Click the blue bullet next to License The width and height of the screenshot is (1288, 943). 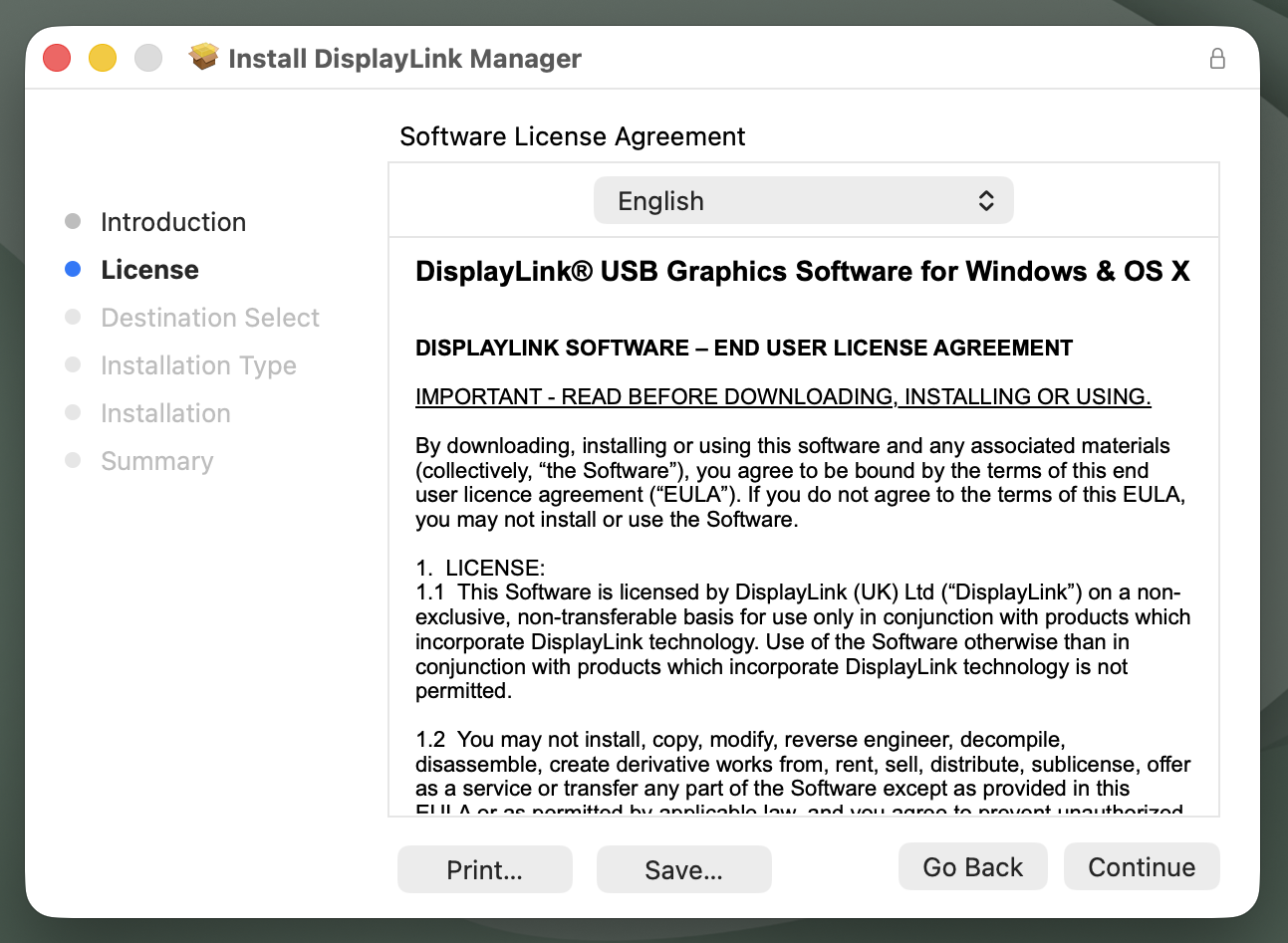(x=73, y=269)
